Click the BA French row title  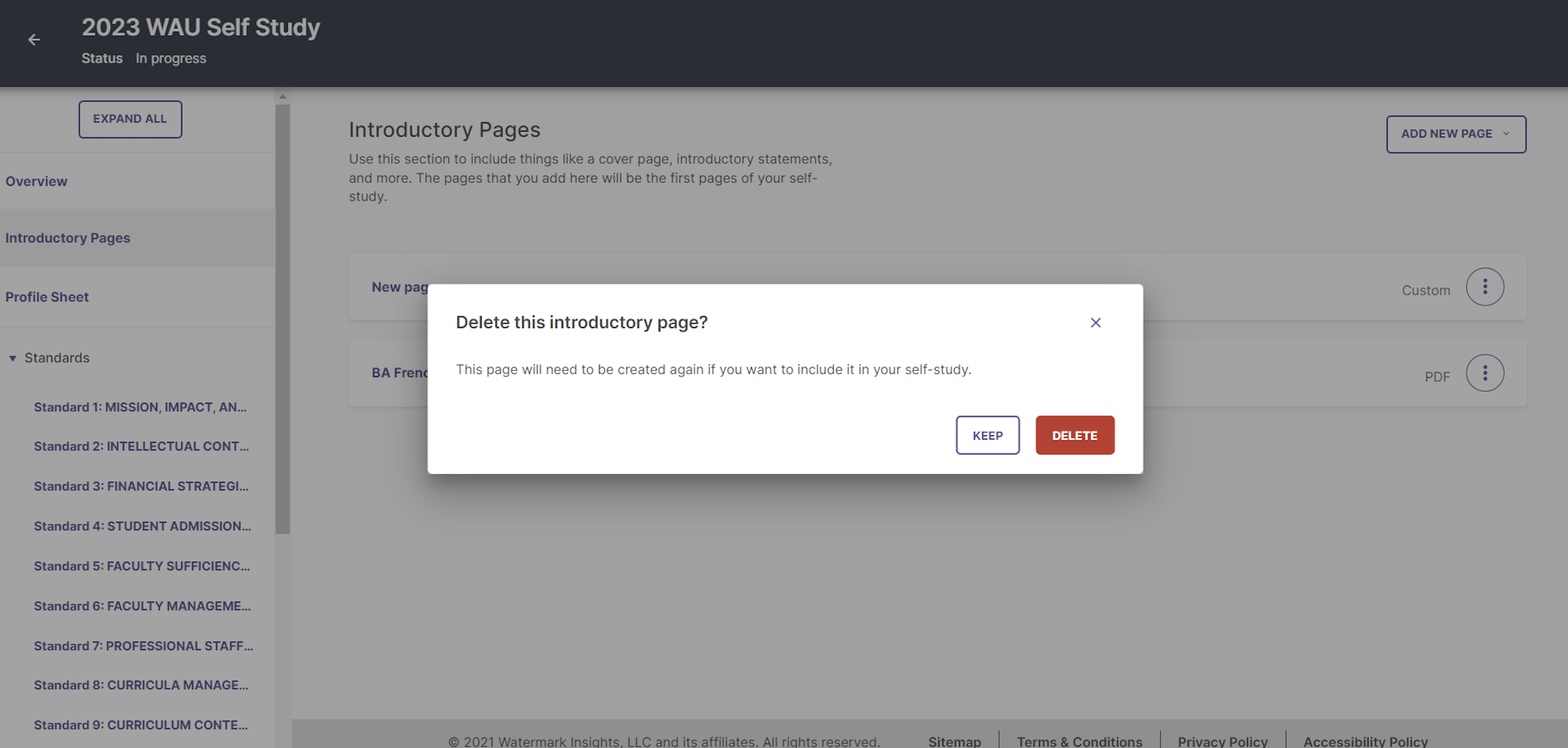tap(400, 373)
